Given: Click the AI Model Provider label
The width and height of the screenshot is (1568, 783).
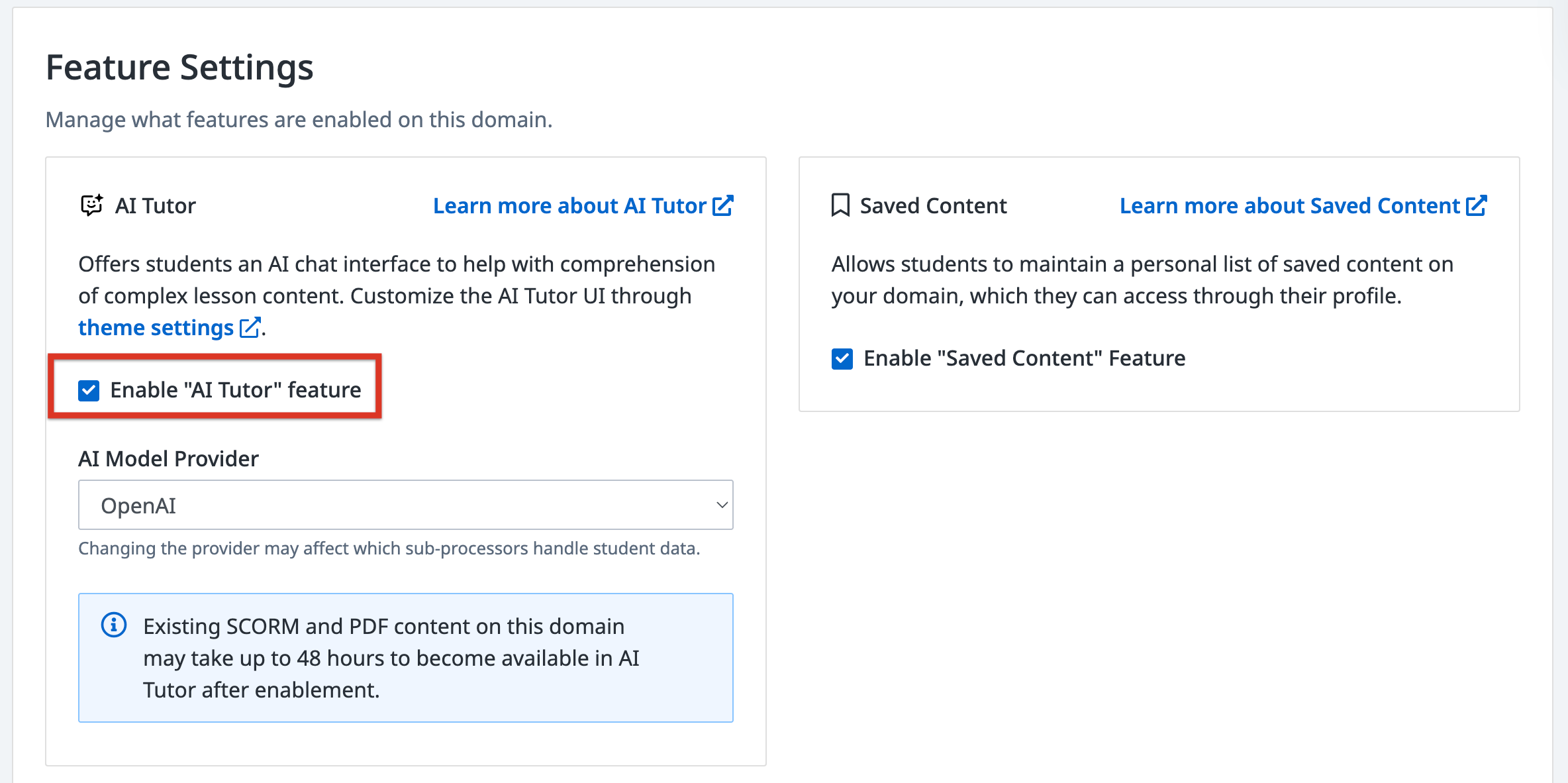Looking at the screenshot, I should click(168, 458).
